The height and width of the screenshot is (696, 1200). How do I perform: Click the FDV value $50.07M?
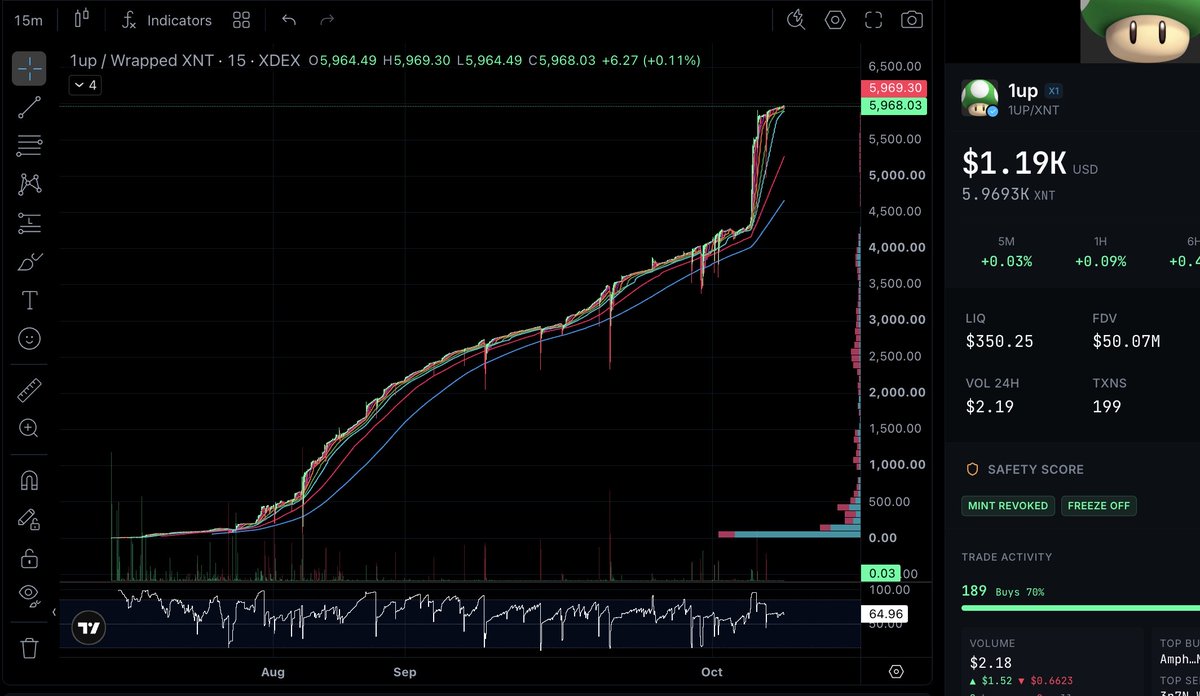pyautogui.click(x=1126, y=342)
